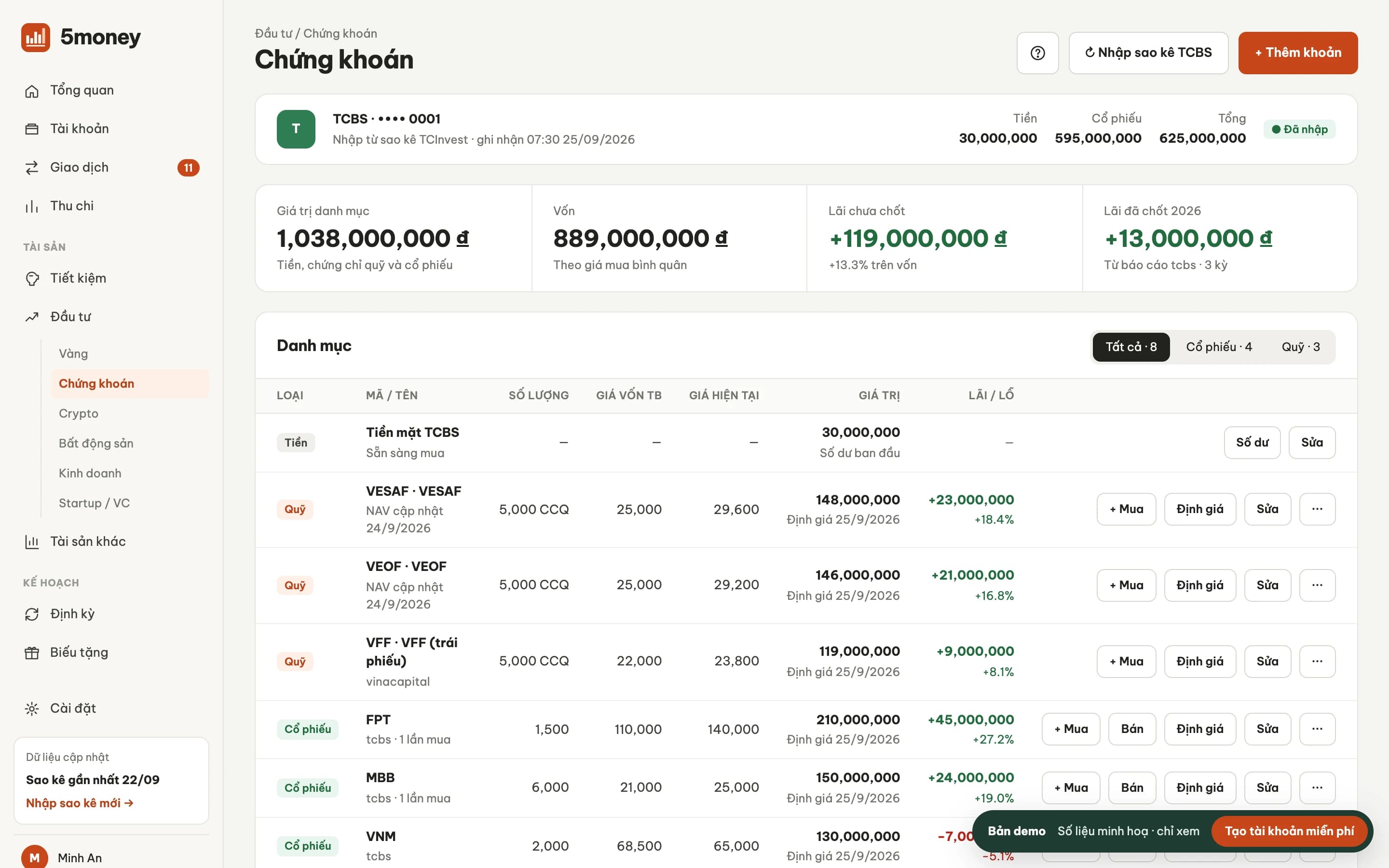
Task: Click Tạo tài khoản miễn phí button
Action: 1289,831
